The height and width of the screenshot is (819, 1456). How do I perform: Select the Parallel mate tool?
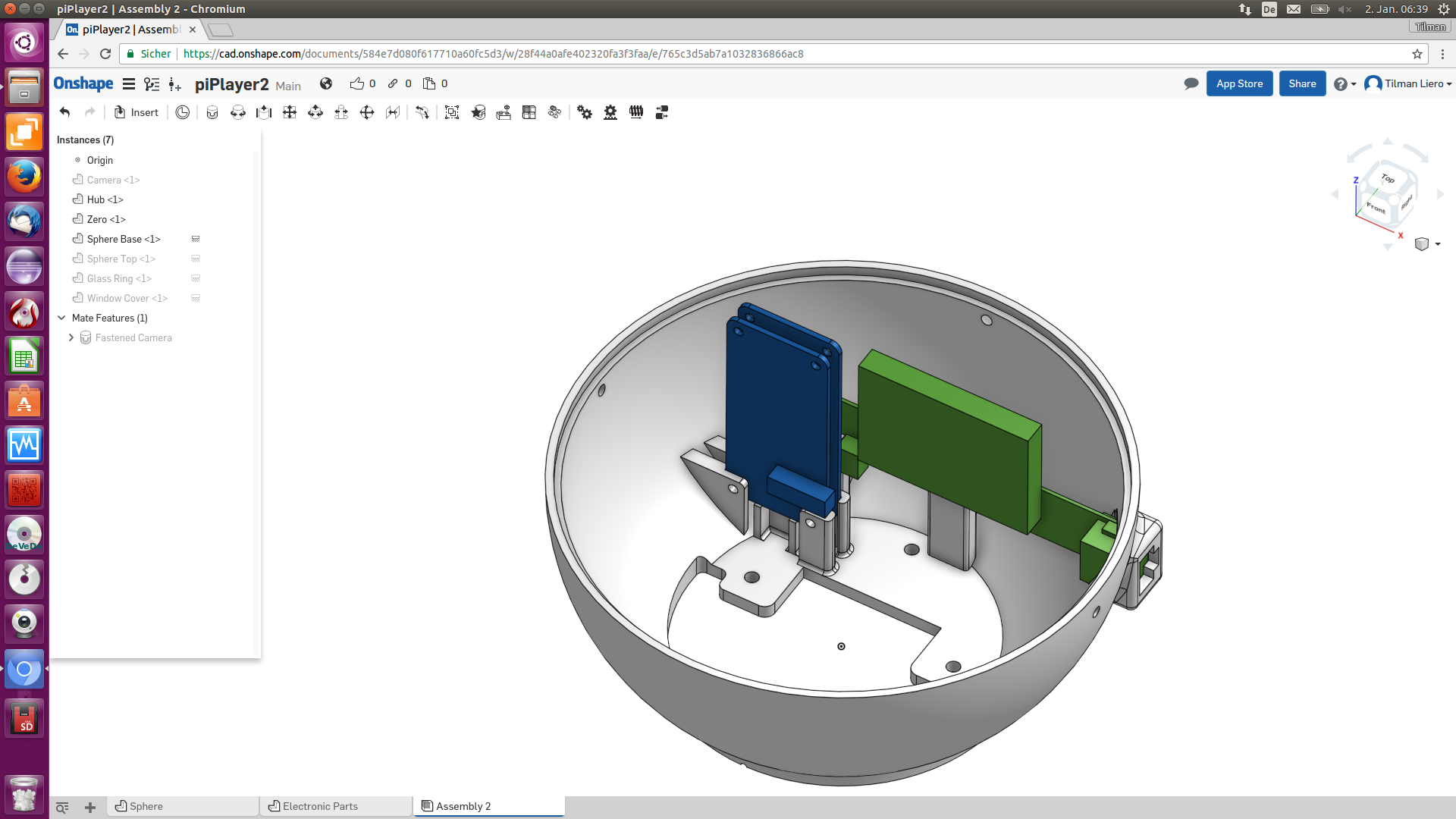coord(393,112)
